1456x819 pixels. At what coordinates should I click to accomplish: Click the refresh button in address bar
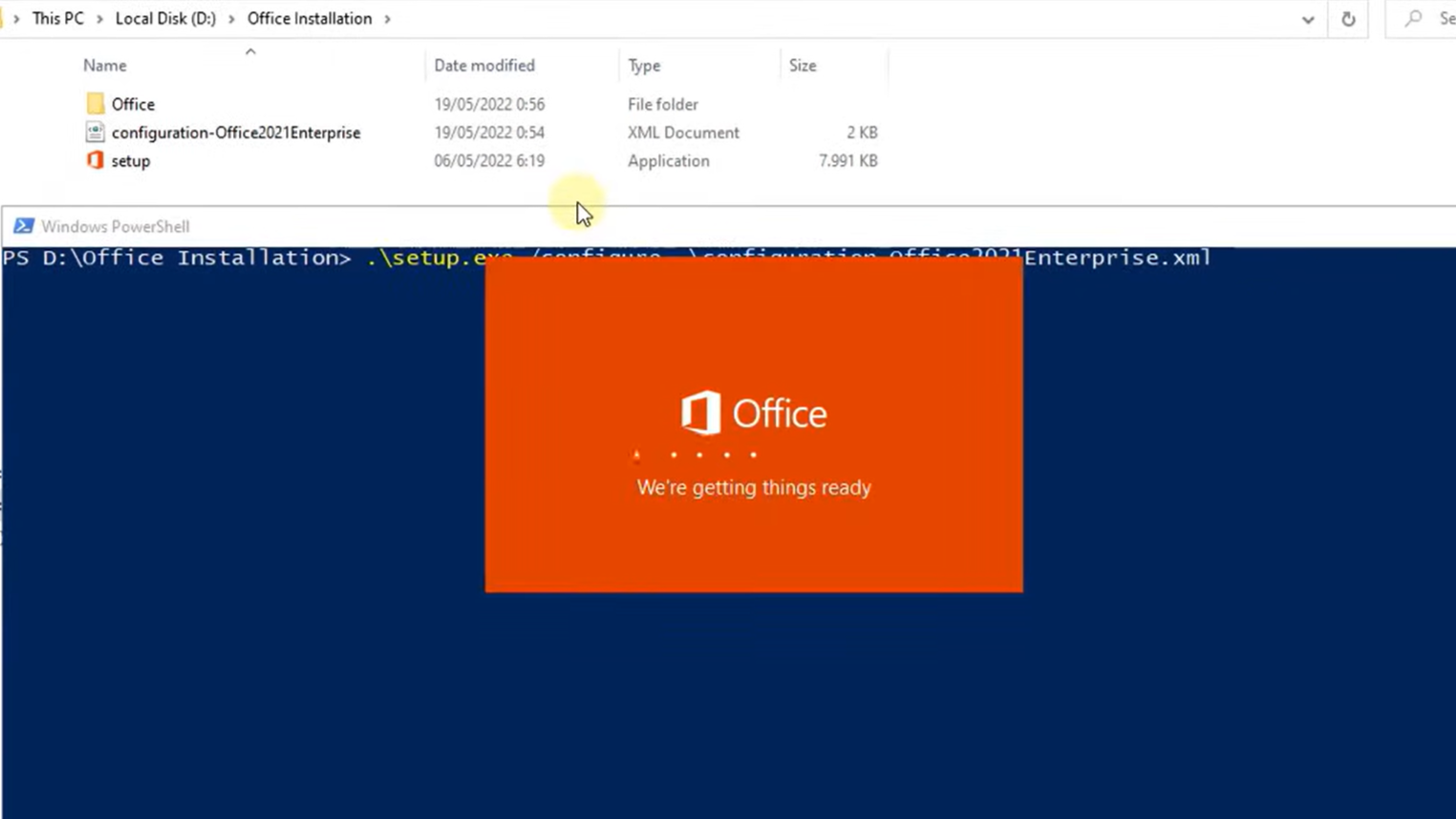[x=1348, y=19]
